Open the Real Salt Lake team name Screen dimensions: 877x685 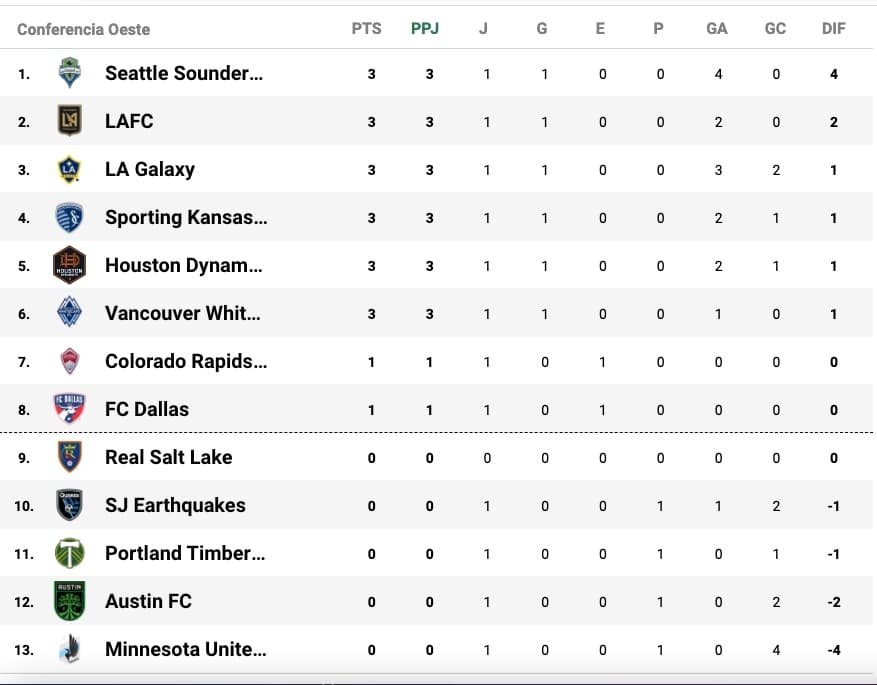[x=168, y=457]
